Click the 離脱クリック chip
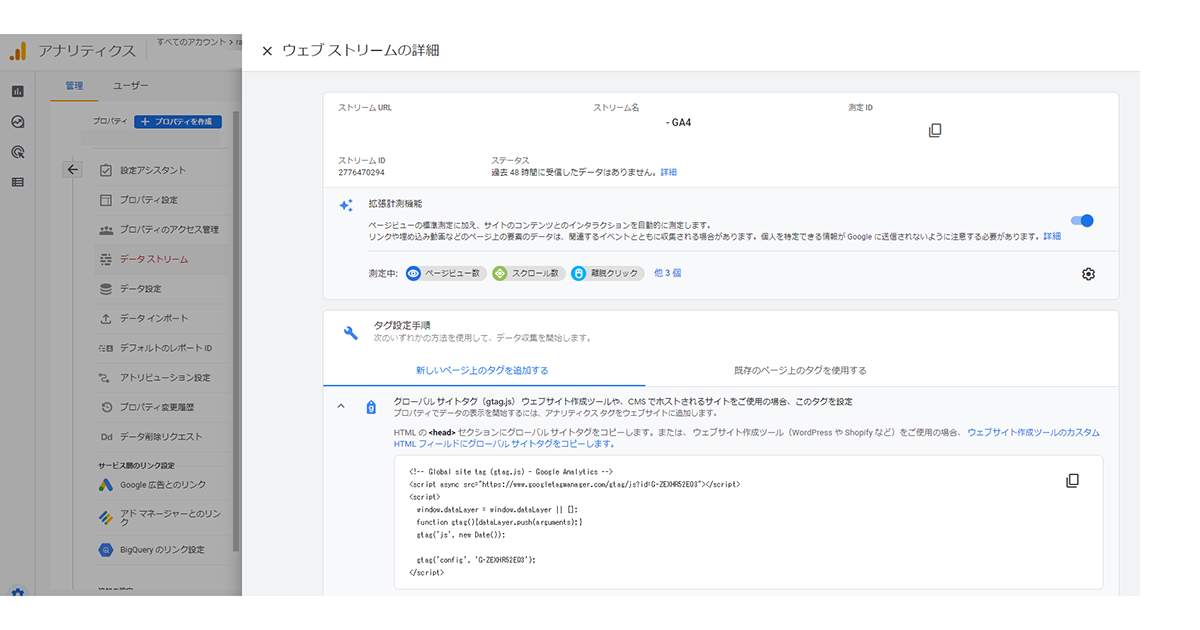This screenshot has height=630, width=1200. [608, 273]
